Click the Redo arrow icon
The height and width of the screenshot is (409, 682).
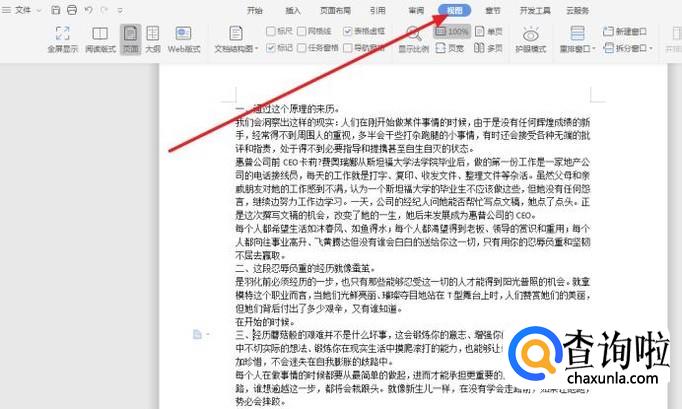[104, 10]
